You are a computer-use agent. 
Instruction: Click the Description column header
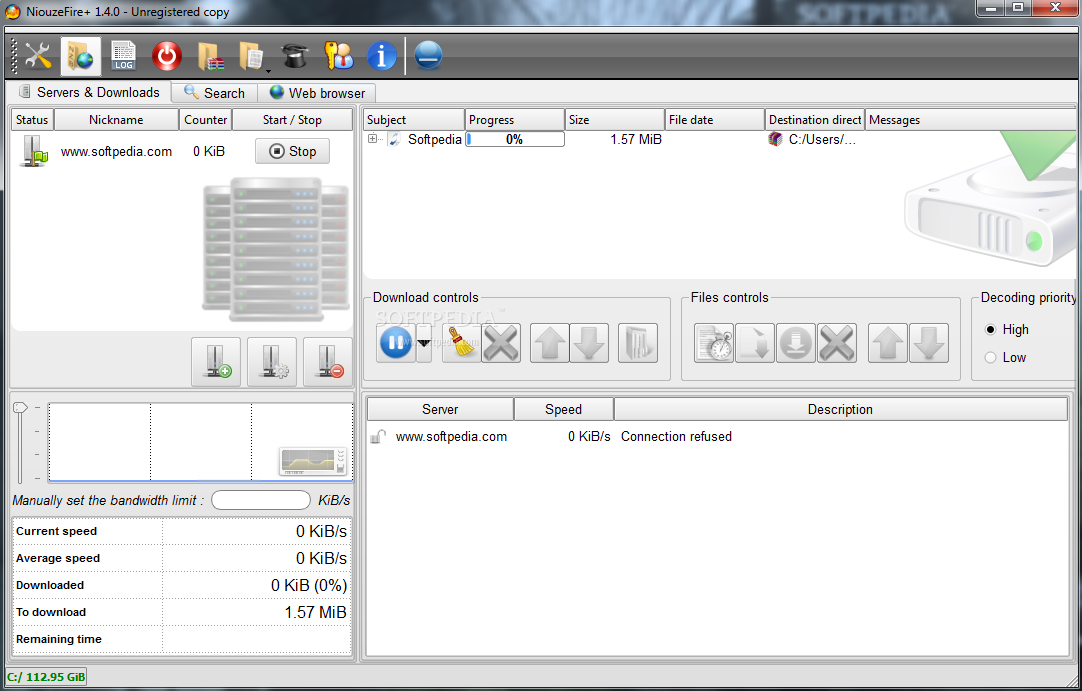840,409
